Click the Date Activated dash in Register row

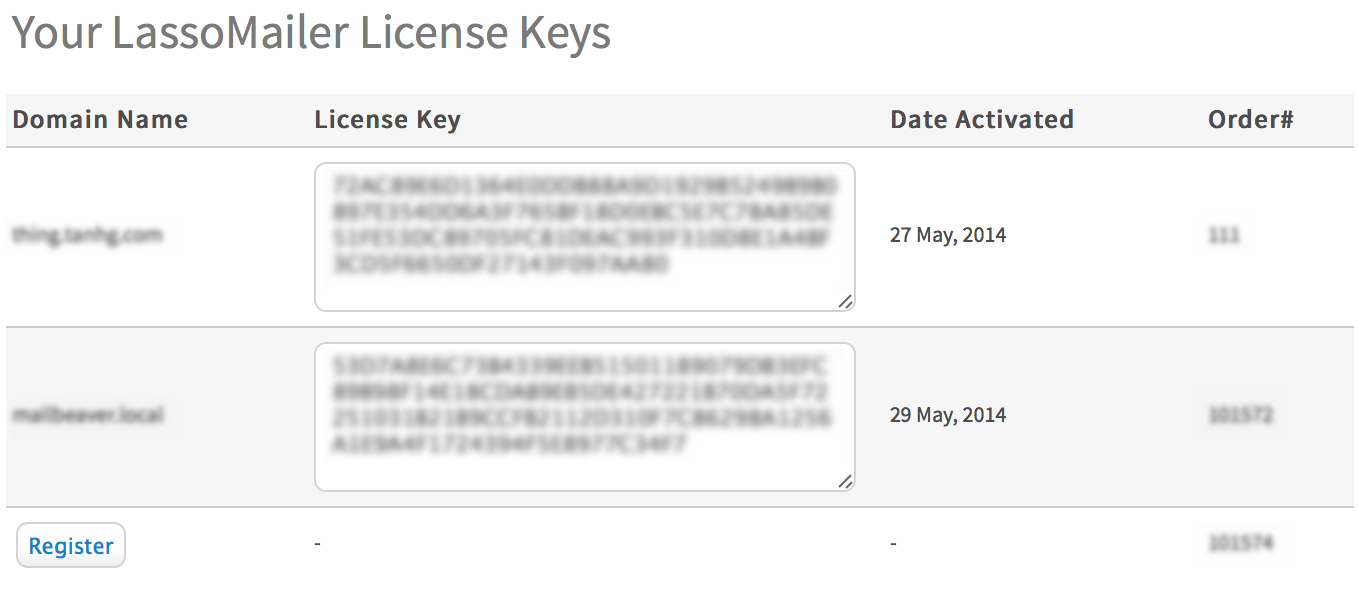(x=893, y=544)
